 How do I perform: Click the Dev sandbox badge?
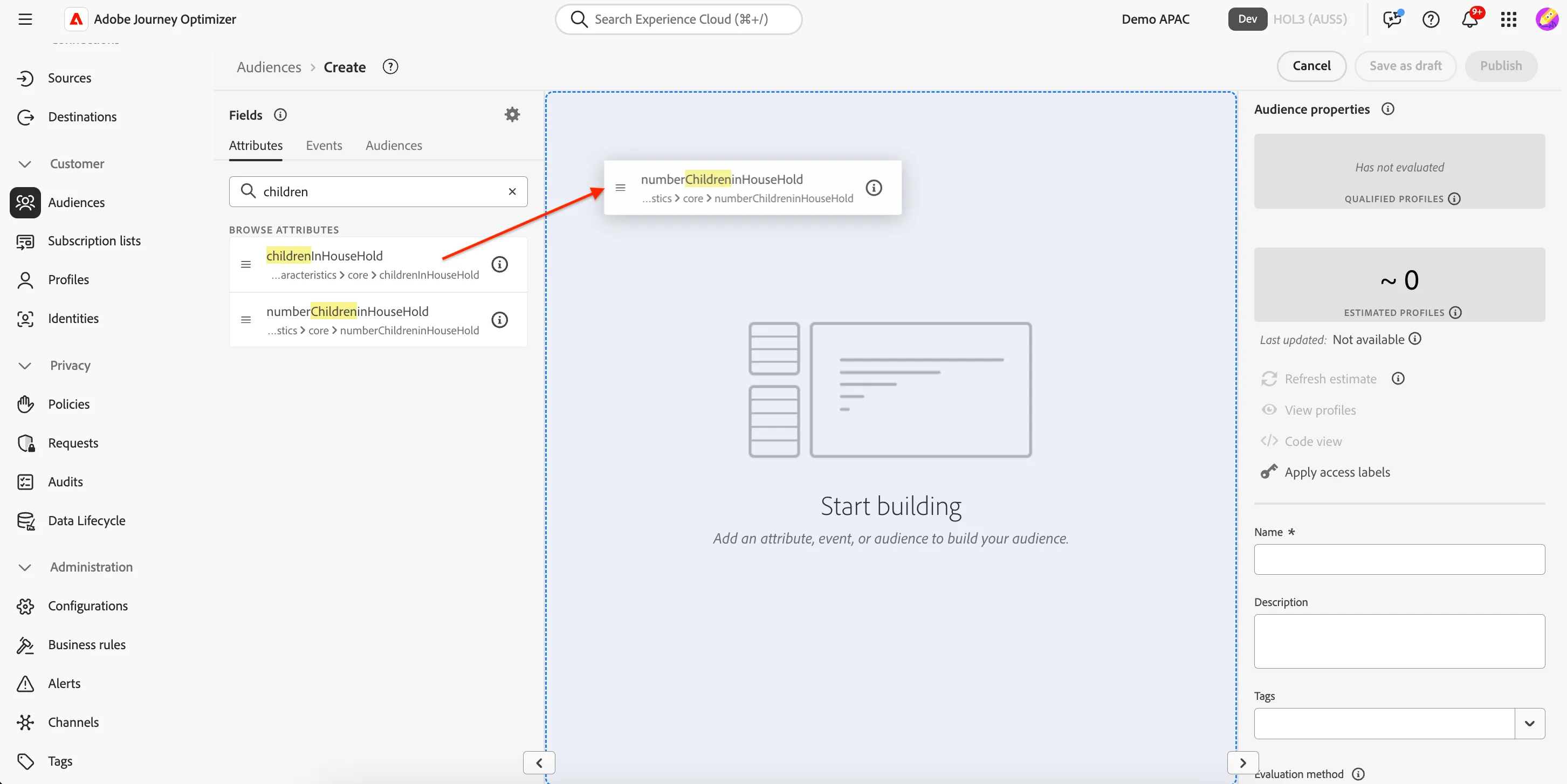(1247, 19)
